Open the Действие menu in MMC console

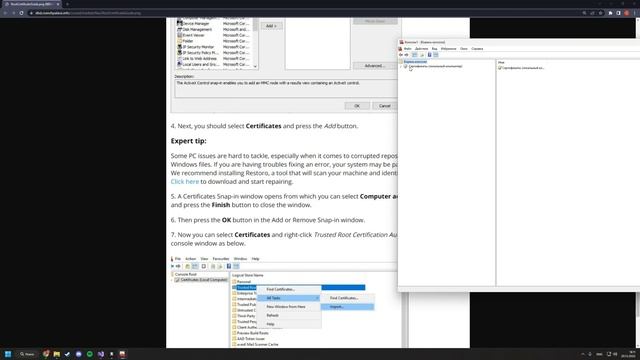coord(421,49)
